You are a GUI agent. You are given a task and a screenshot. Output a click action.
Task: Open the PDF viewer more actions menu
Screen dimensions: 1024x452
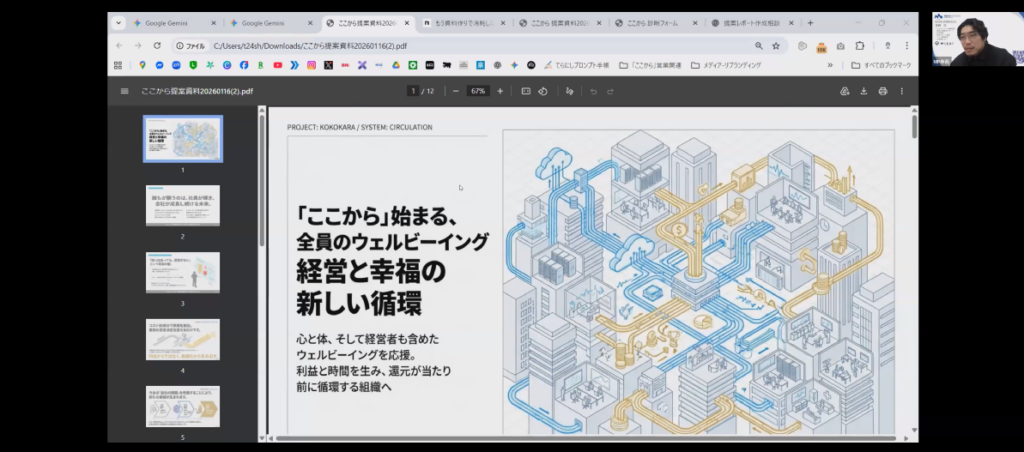(902, 91)
